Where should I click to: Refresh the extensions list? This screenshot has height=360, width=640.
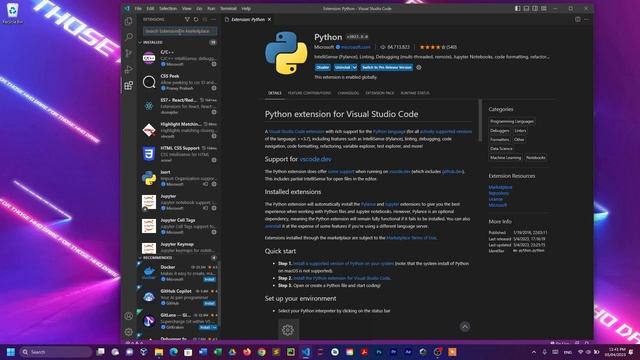196,19
